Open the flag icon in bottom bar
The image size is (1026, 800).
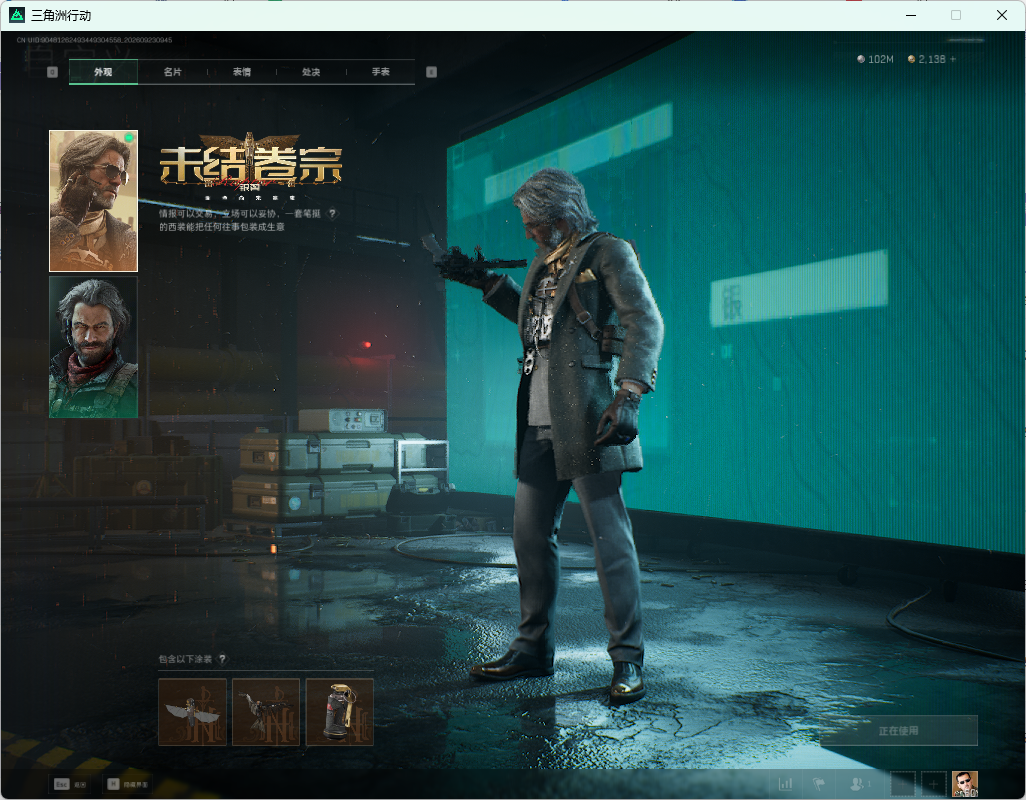pyautogui.click(x=819, y=784)
